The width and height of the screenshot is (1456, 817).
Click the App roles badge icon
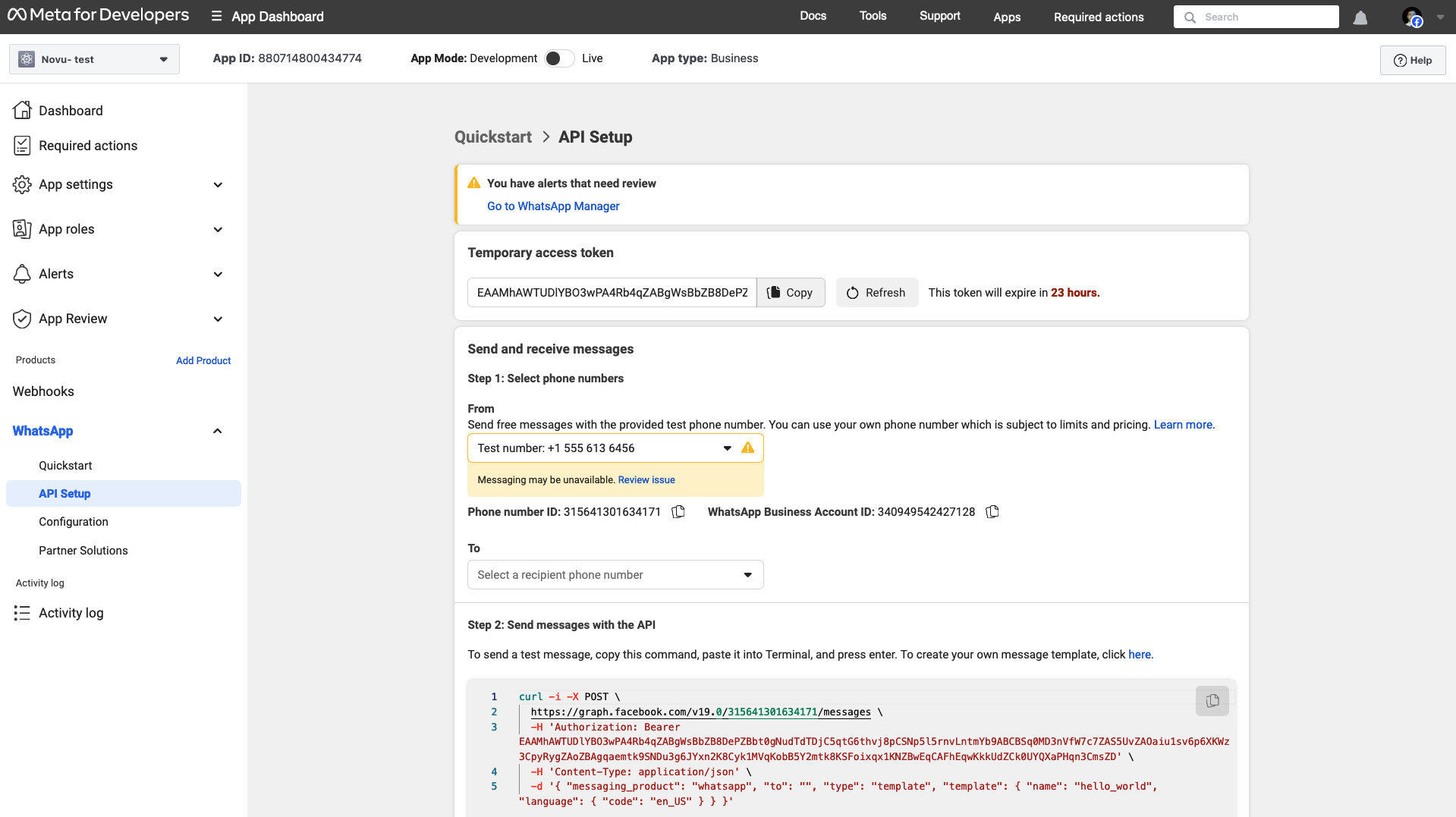pyautogui.click(x=22, y=229)
